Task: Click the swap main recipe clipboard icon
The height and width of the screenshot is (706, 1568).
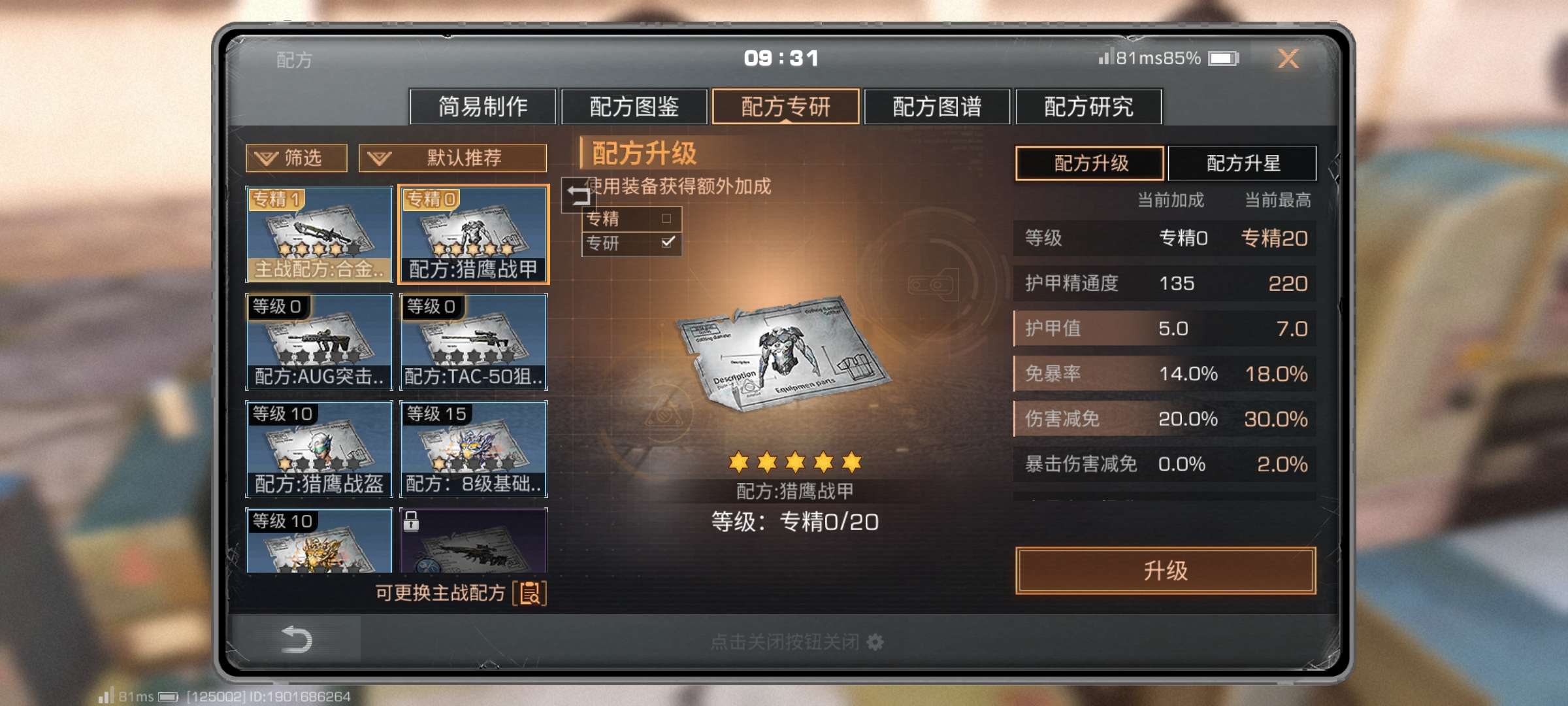Action: point(530,593)
